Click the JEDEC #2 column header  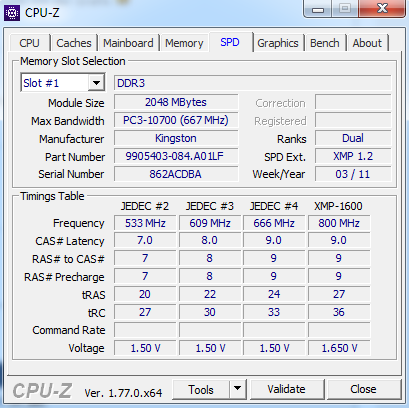[145, 206]
